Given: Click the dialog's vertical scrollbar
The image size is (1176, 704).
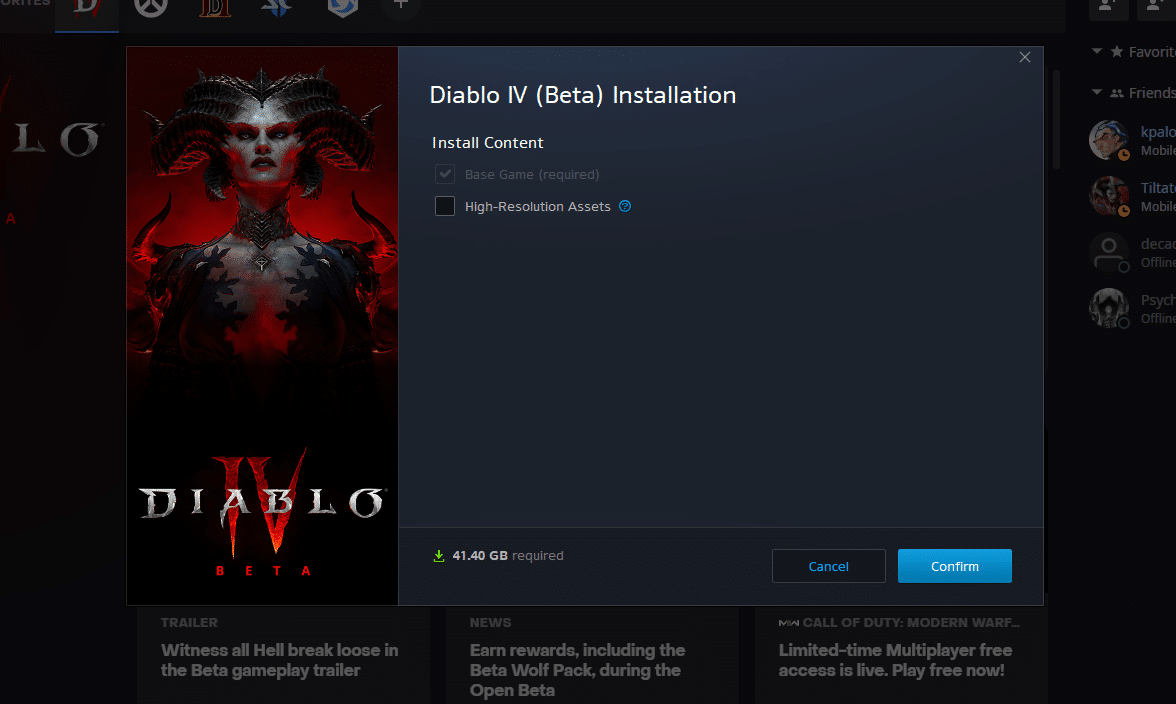Looking at the screenshot, I should pos(1056,118).
